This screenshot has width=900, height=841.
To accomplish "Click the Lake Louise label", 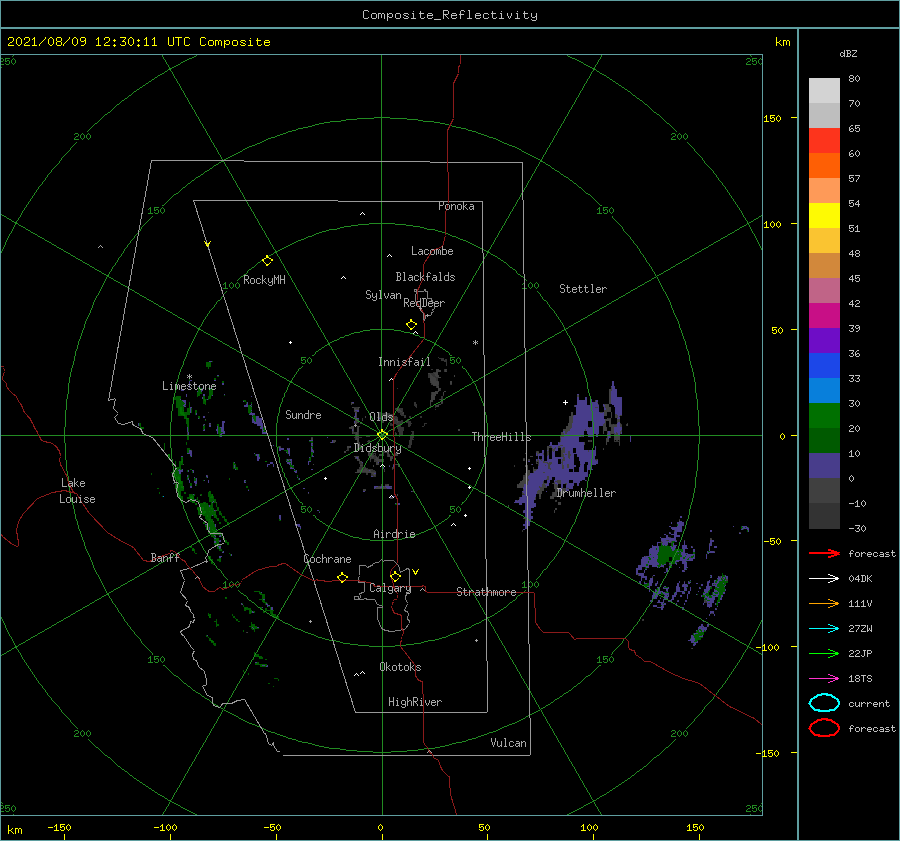I will pos(77,491).
